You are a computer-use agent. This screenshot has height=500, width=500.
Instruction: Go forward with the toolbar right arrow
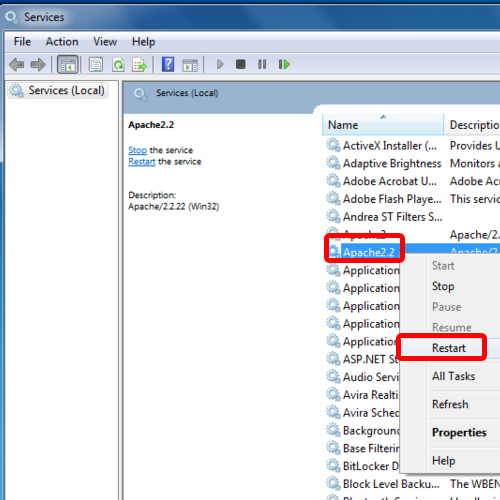pos(38,64)
